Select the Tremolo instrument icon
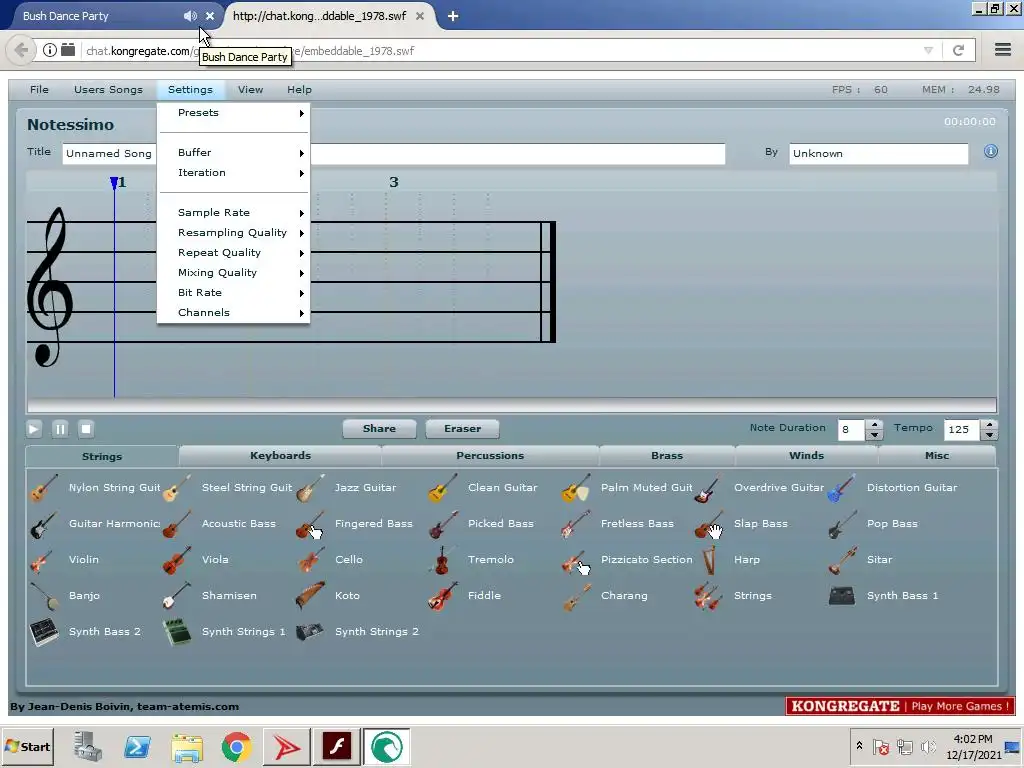1024x768 pixels. [443, 560]
